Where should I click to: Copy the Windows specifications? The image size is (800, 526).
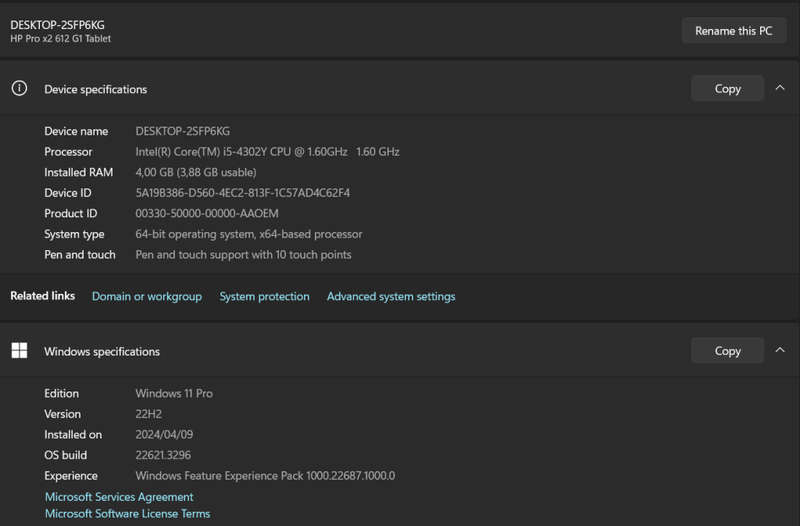727,351
